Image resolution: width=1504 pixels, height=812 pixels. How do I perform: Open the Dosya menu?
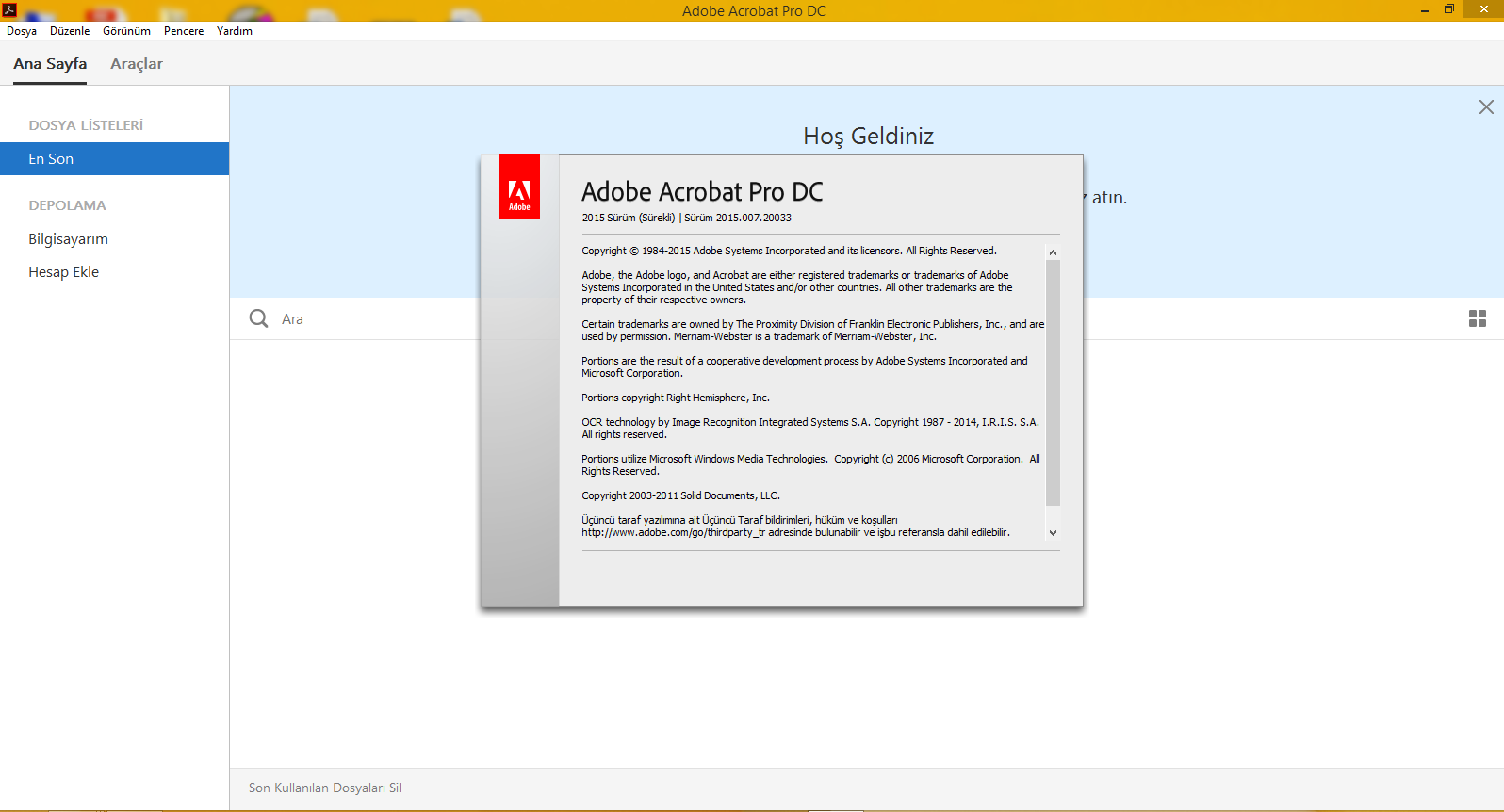tap(22, 31)
